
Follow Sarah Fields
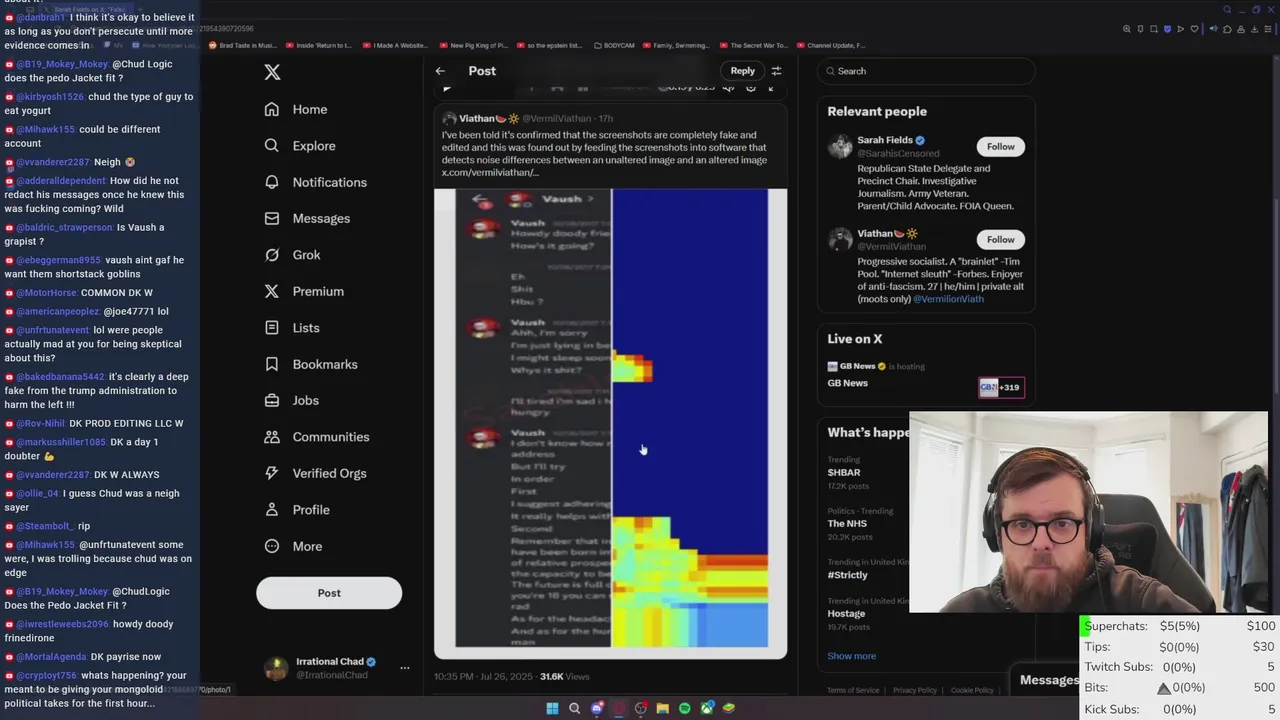1001,146
